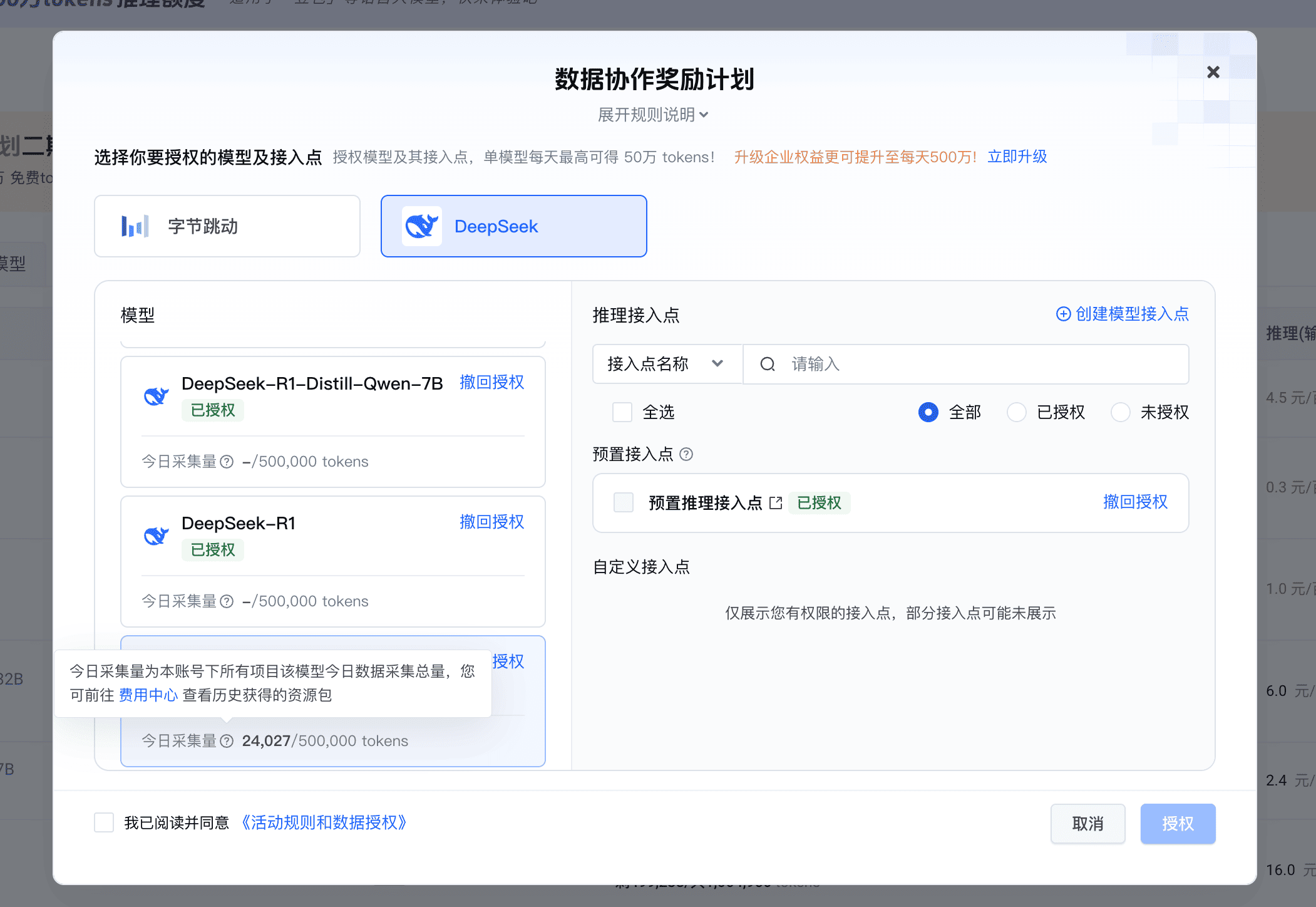The height and width of the screenshot is (907, 1316).
Task: Select the 未授权 radio filter
Action: coord(1120,412)
